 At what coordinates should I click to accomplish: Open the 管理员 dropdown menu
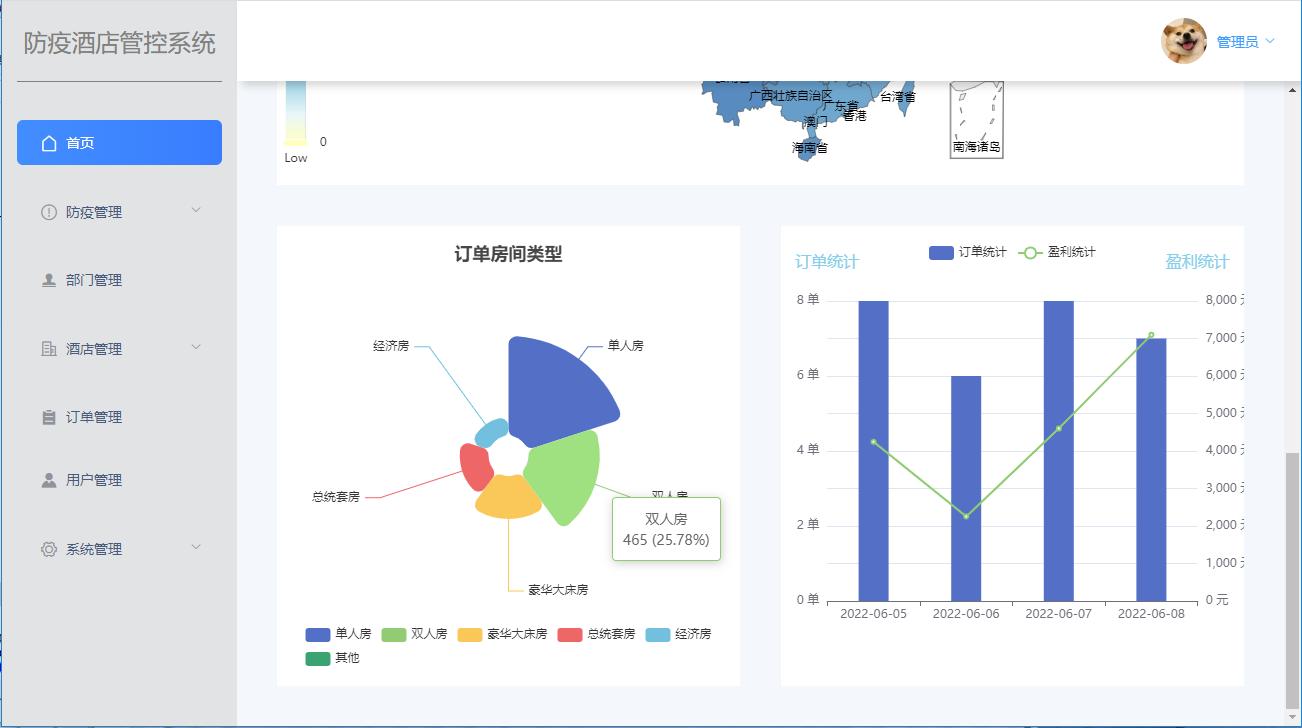(x=1244, y=41)
